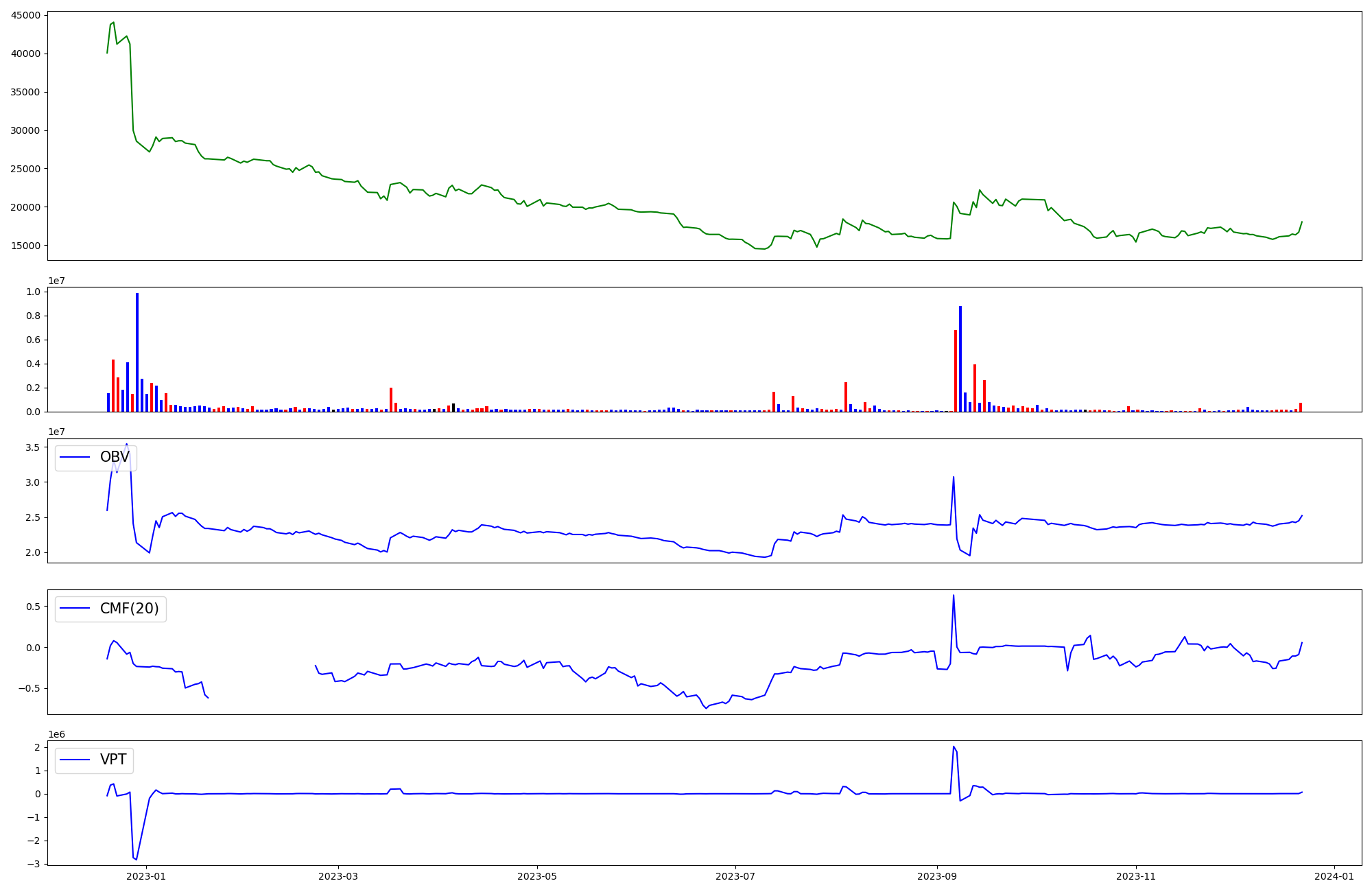Click the 2024-01 x-axis date label

(1334, 876)
